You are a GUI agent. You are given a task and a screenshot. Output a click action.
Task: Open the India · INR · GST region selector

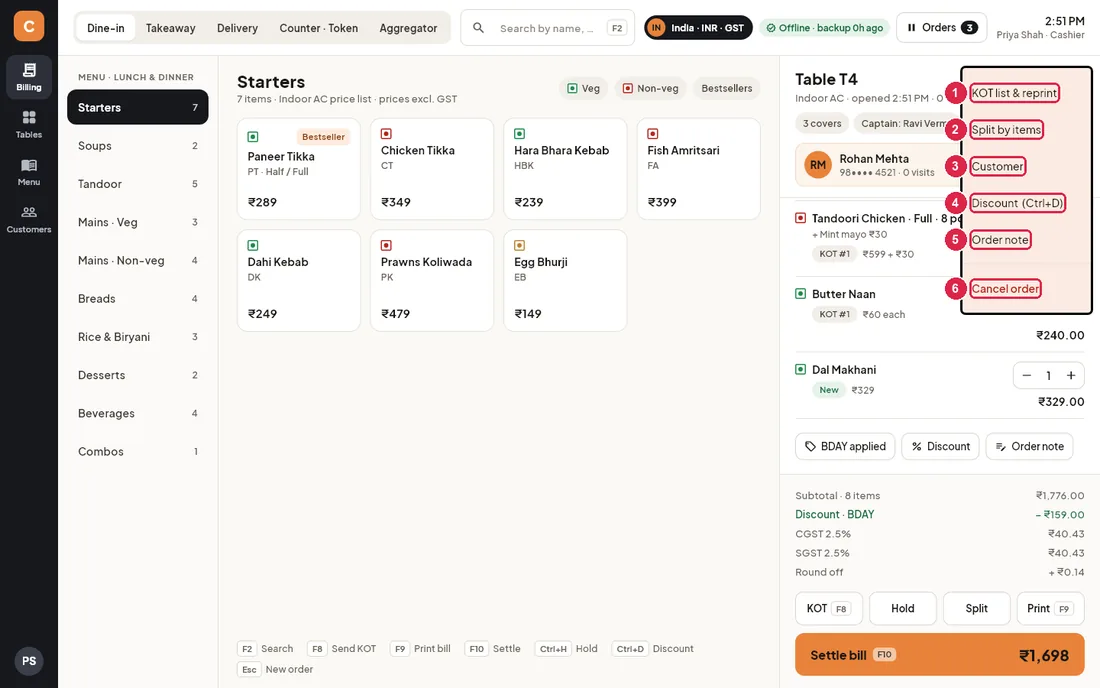click(698, 28)
